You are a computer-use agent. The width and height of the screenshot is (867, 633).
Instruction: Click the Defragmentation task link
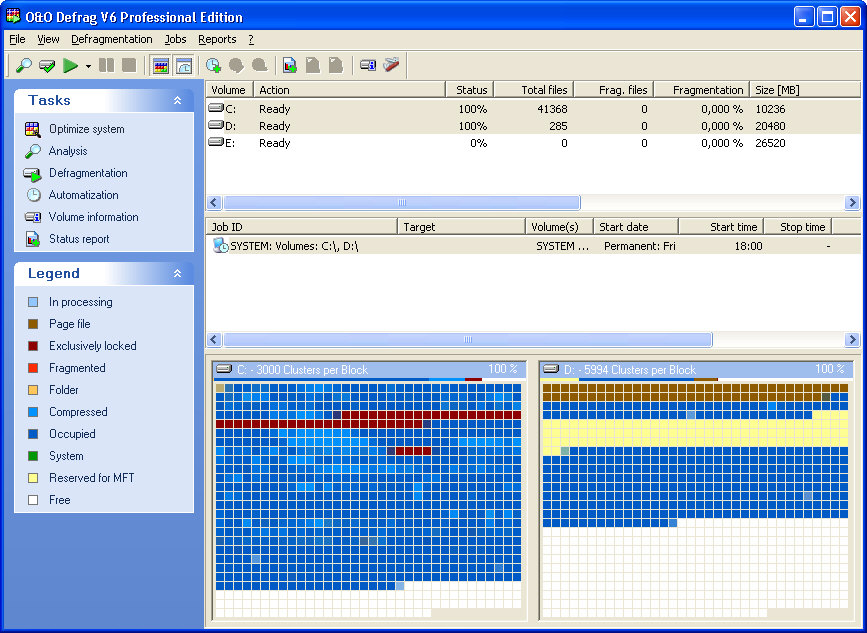pos(88,173)
